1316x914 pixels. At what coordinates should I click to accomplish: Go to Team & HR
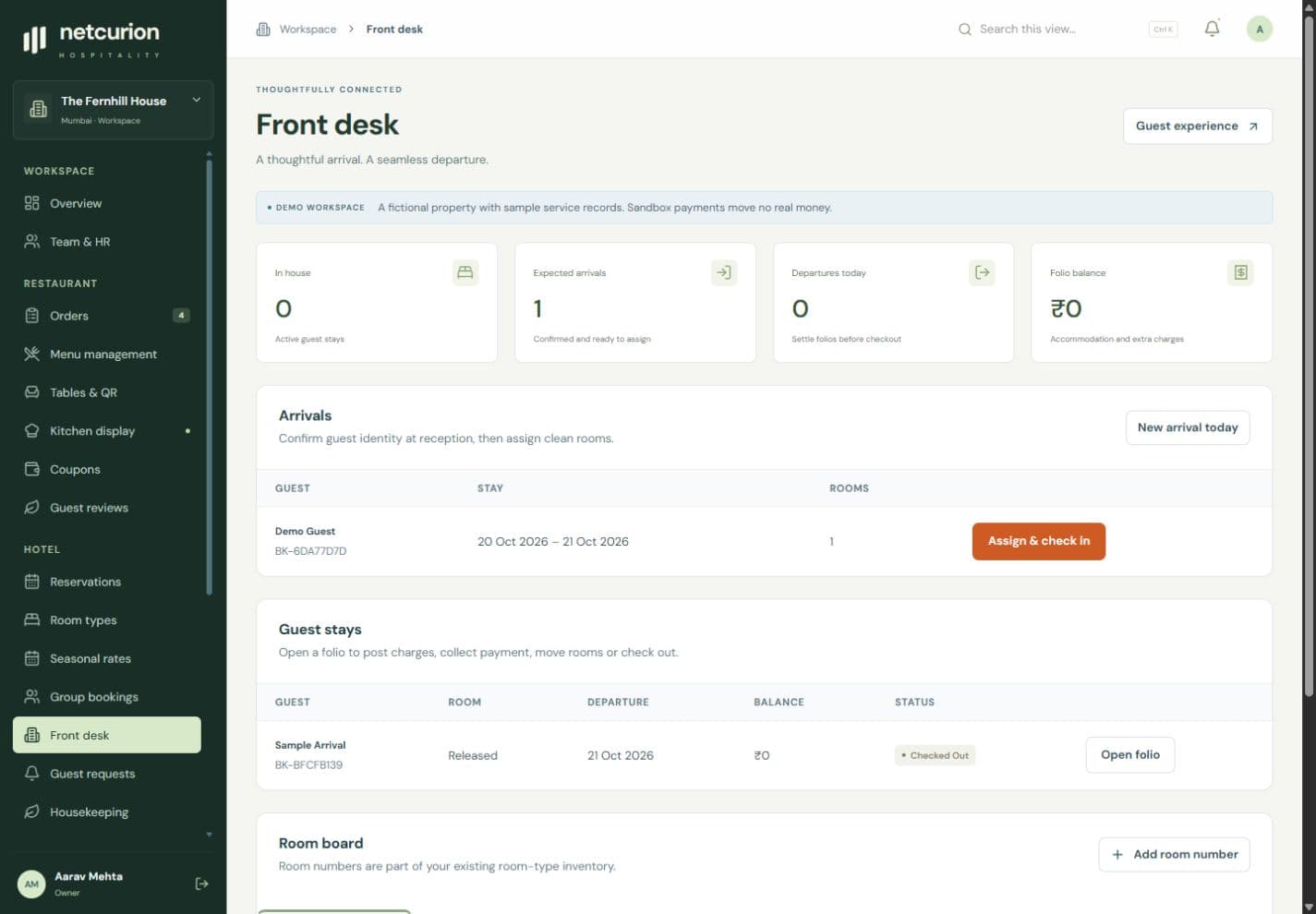[107, 242]
